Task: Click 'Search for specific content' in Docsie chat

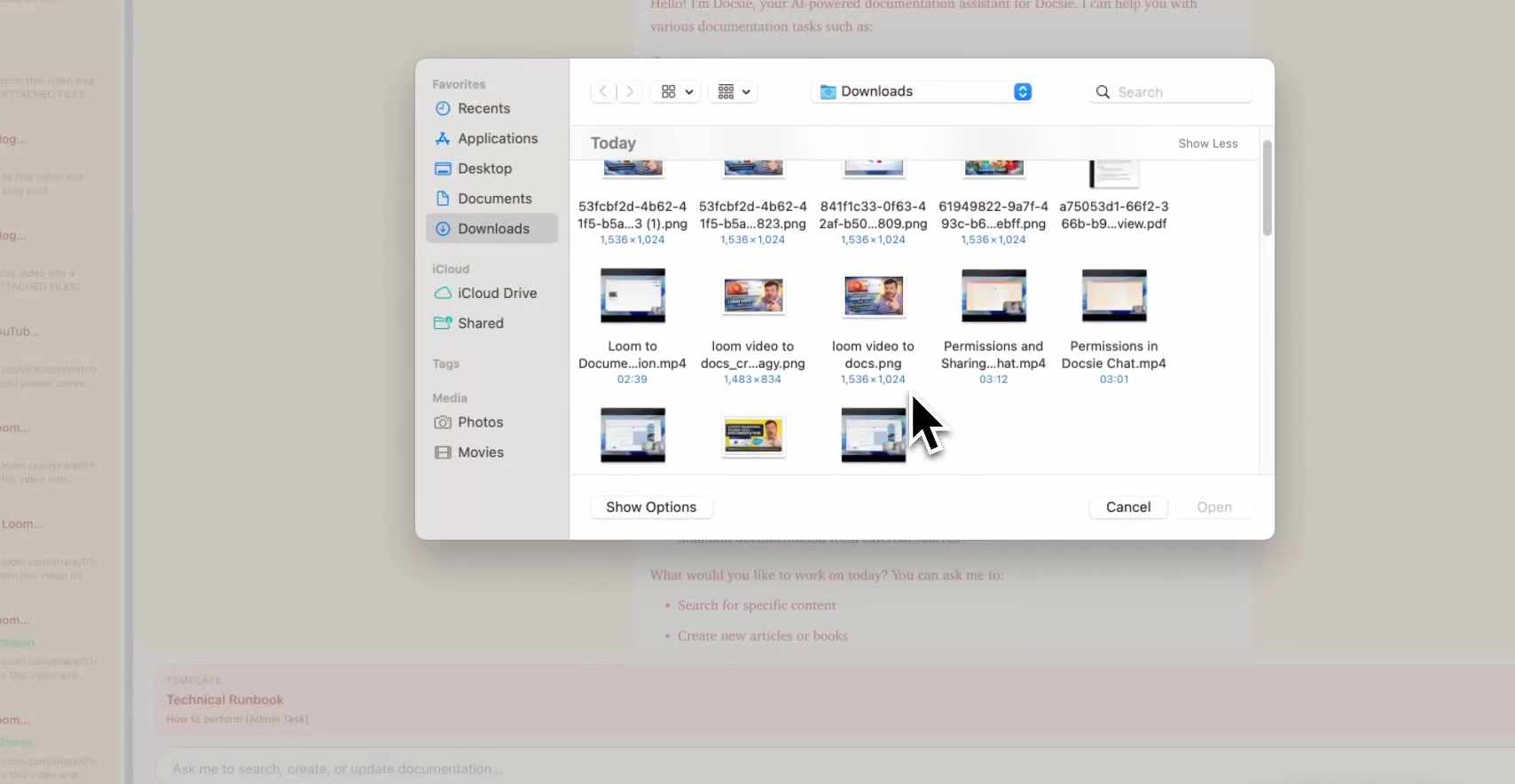Action: tap(757, 605)
